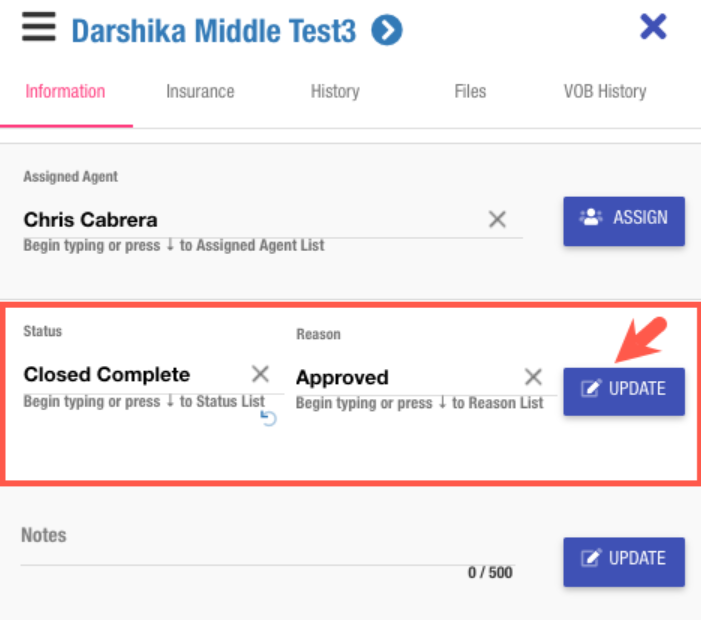
Task: Expand the Status dropdown showing Closed Complete
Action: (130, 375)
